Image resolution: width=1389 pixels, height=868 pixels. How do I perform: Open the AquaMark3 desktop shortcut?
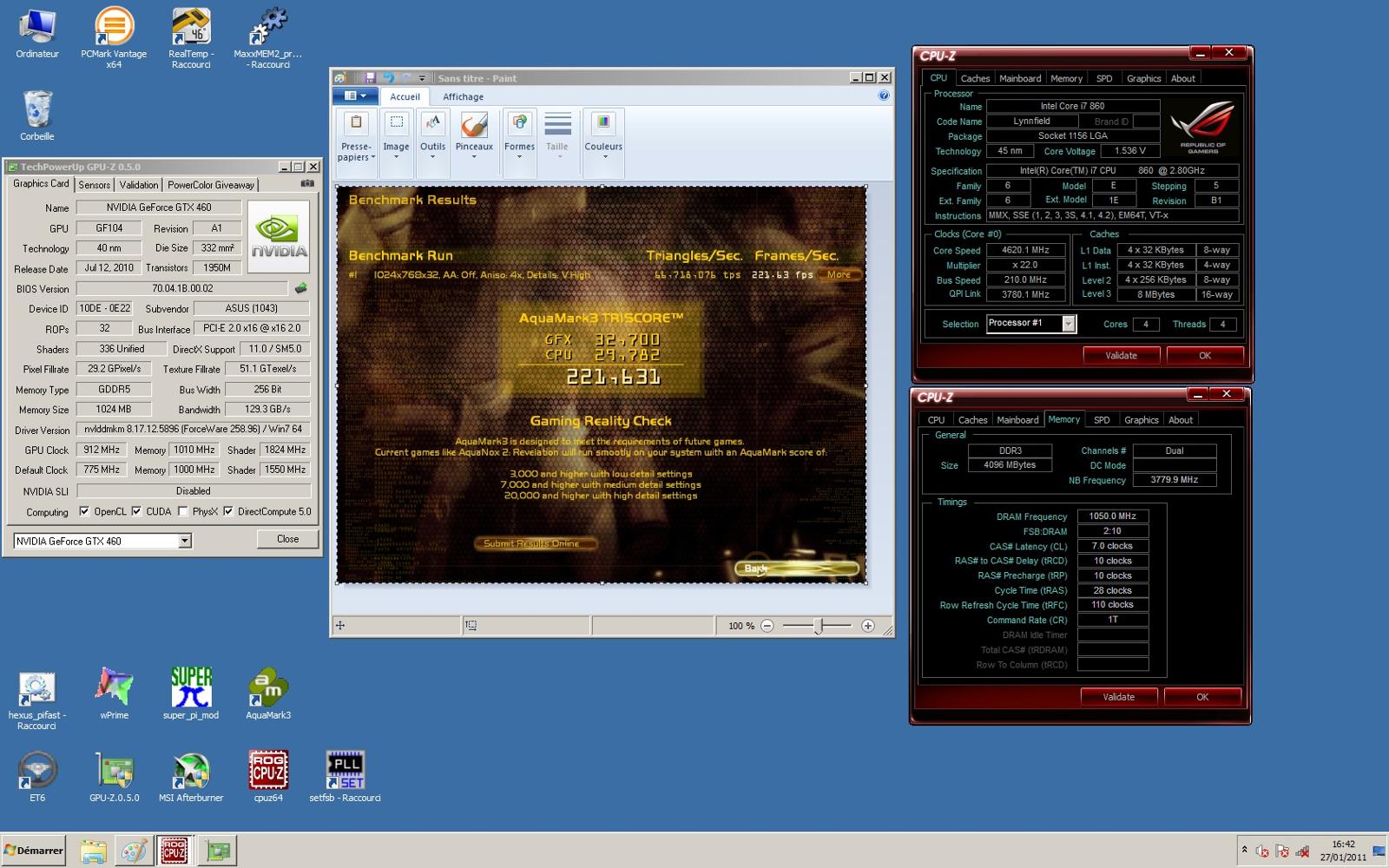268,694
